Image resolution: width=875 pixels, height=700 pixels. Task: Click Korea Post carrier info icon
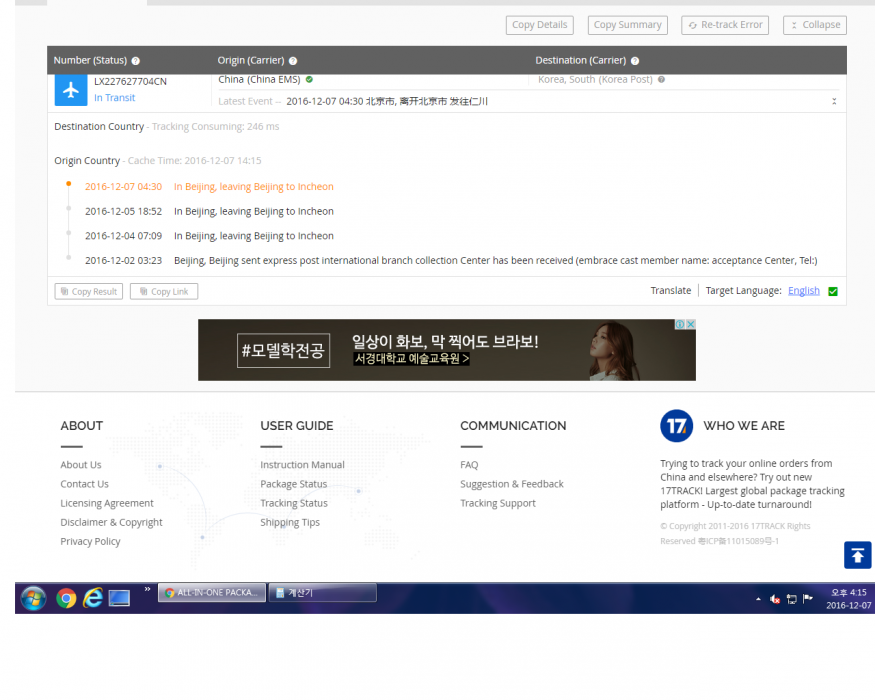coord(661,80)
